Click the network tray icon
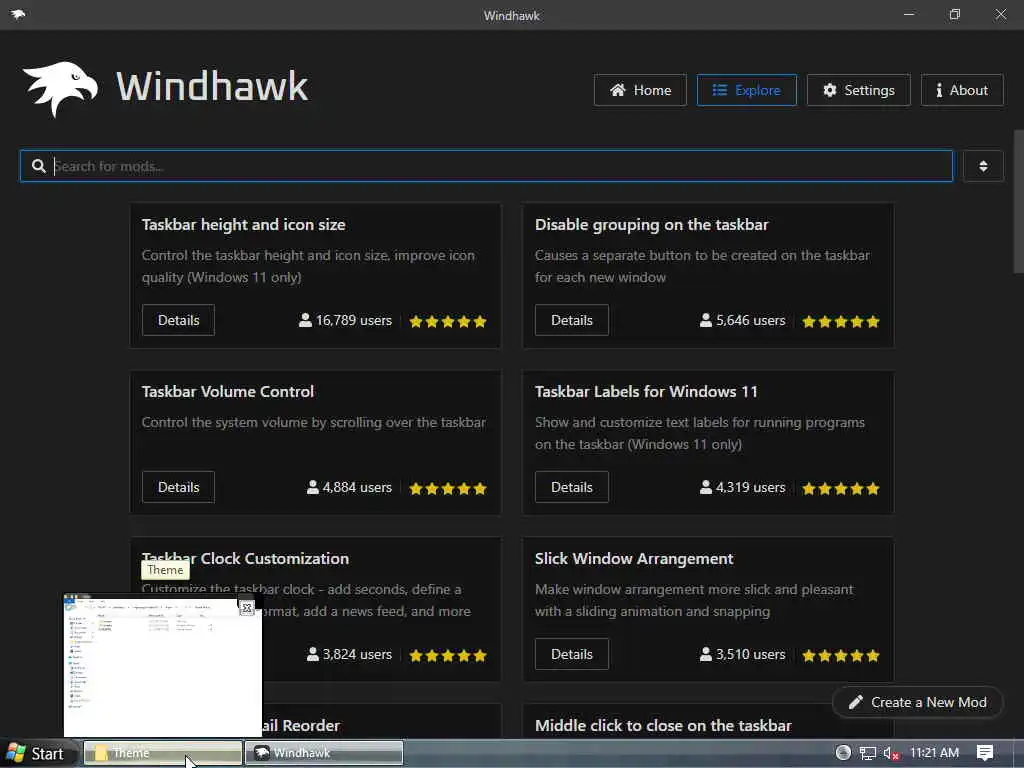 click(x=867, y=753)
